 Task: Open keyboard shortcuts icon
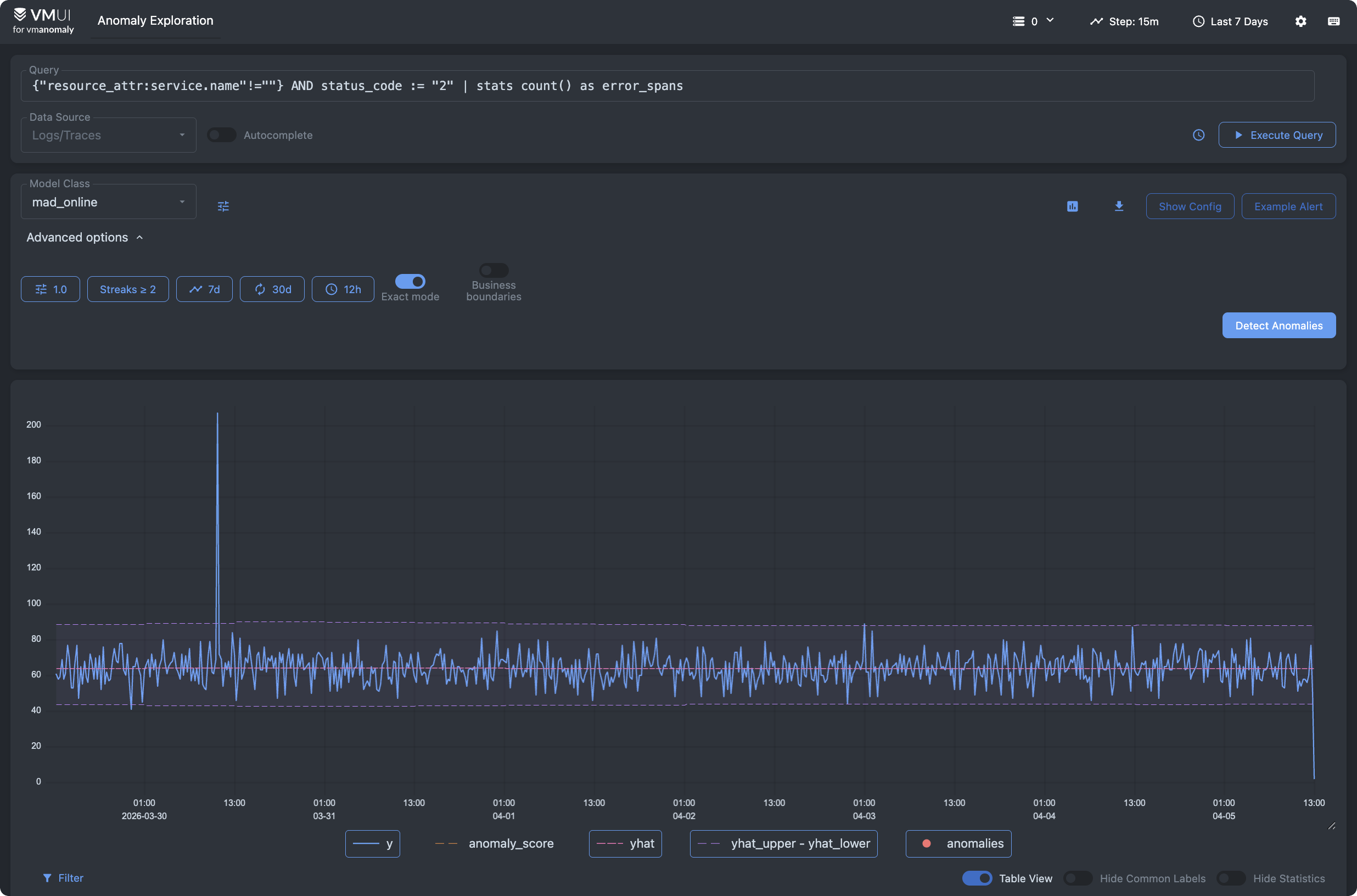1333,21
